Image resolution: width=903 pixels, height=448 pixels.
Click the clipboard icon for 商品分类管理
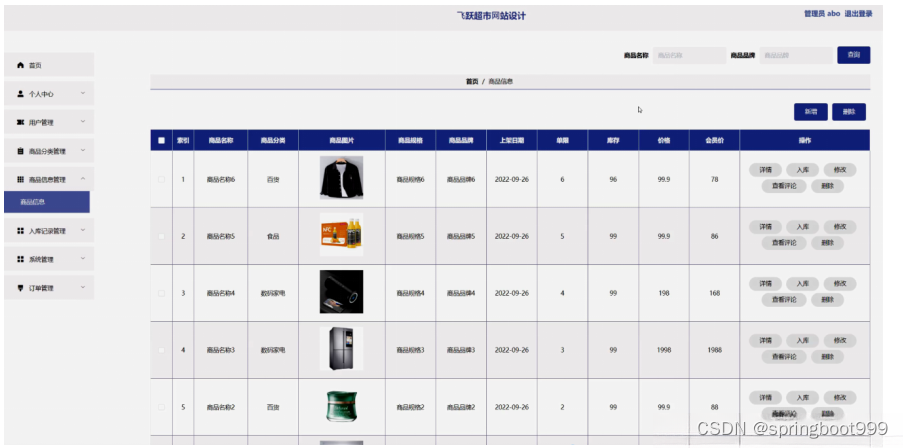(21, 151)
